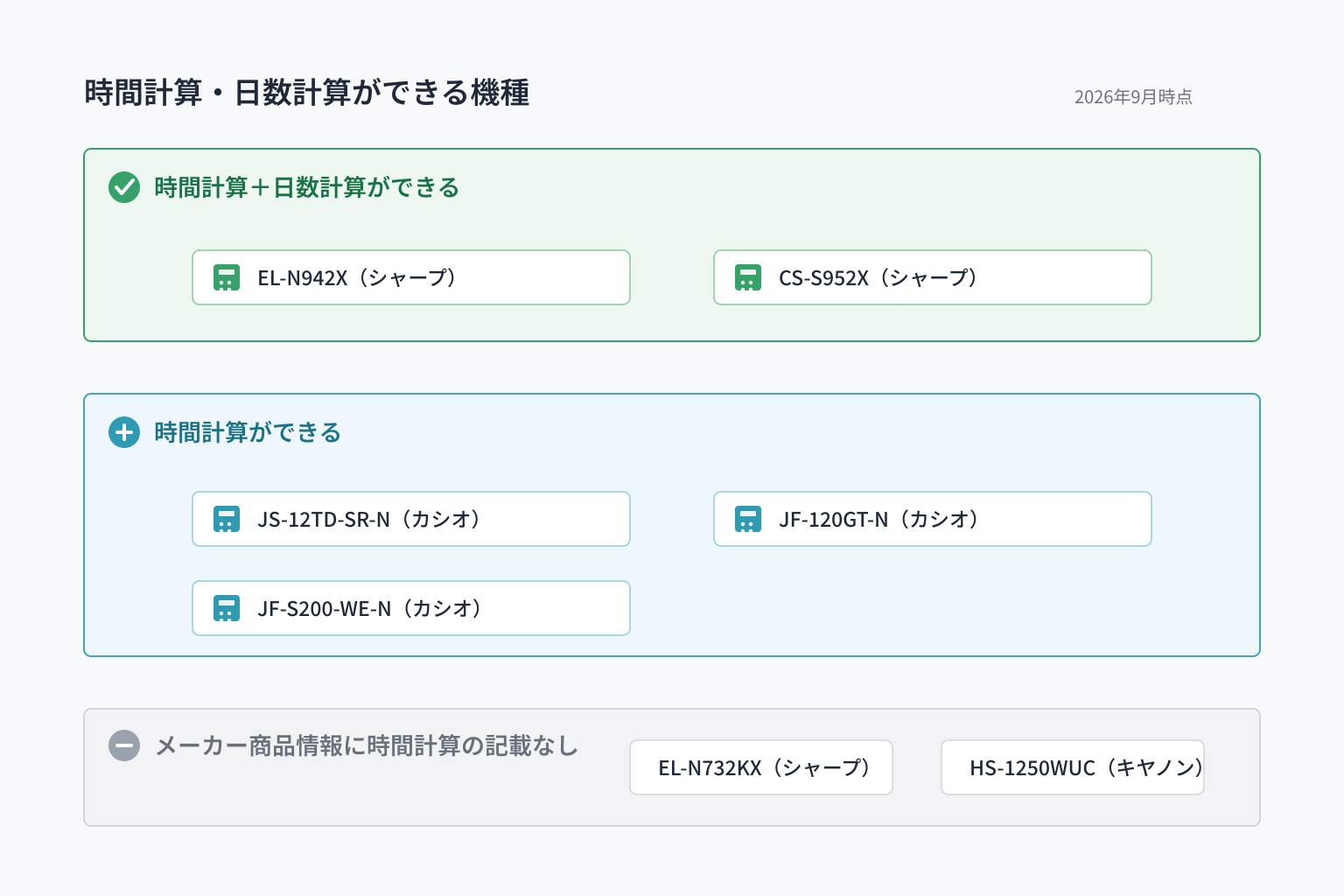Choose the JF-S200-WE-N（カシオ）model chip
The width and height of the screenshot is (1344, 896).
coord(411,608)
